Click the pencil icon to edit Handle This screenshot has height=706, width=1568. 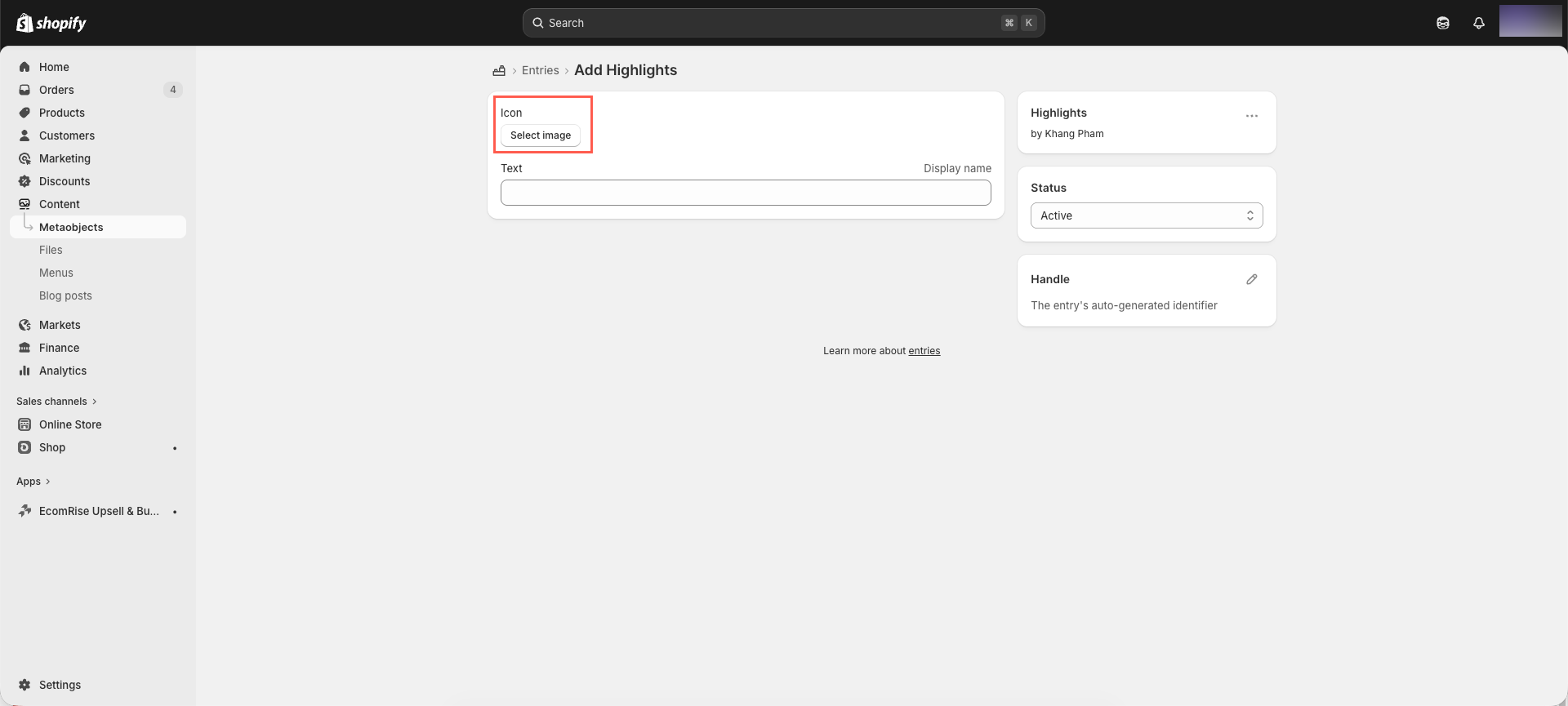pos(1251,279)
